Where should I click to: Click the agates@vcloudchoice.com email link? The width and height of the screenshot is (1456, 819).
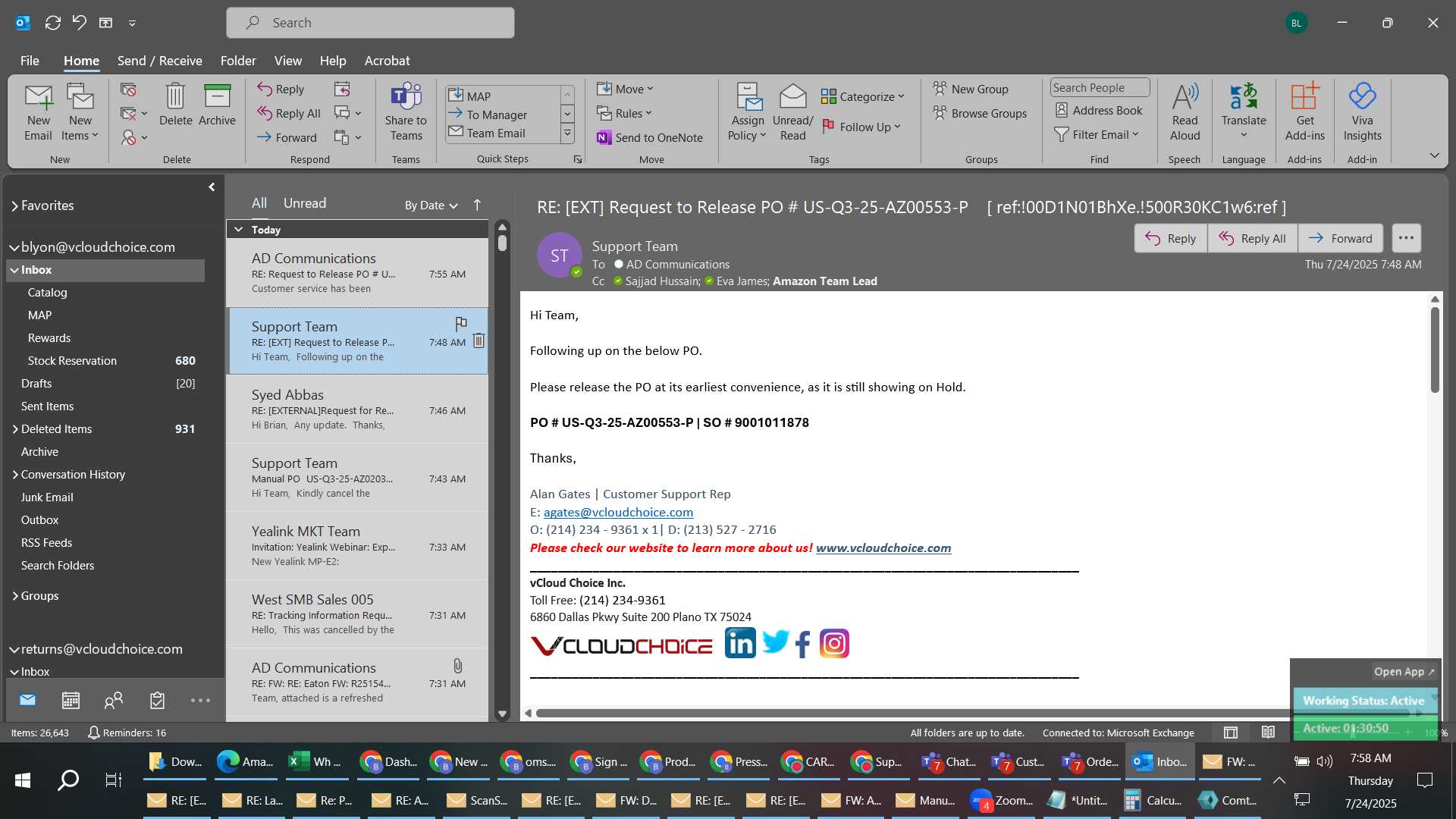coord(618,512)
